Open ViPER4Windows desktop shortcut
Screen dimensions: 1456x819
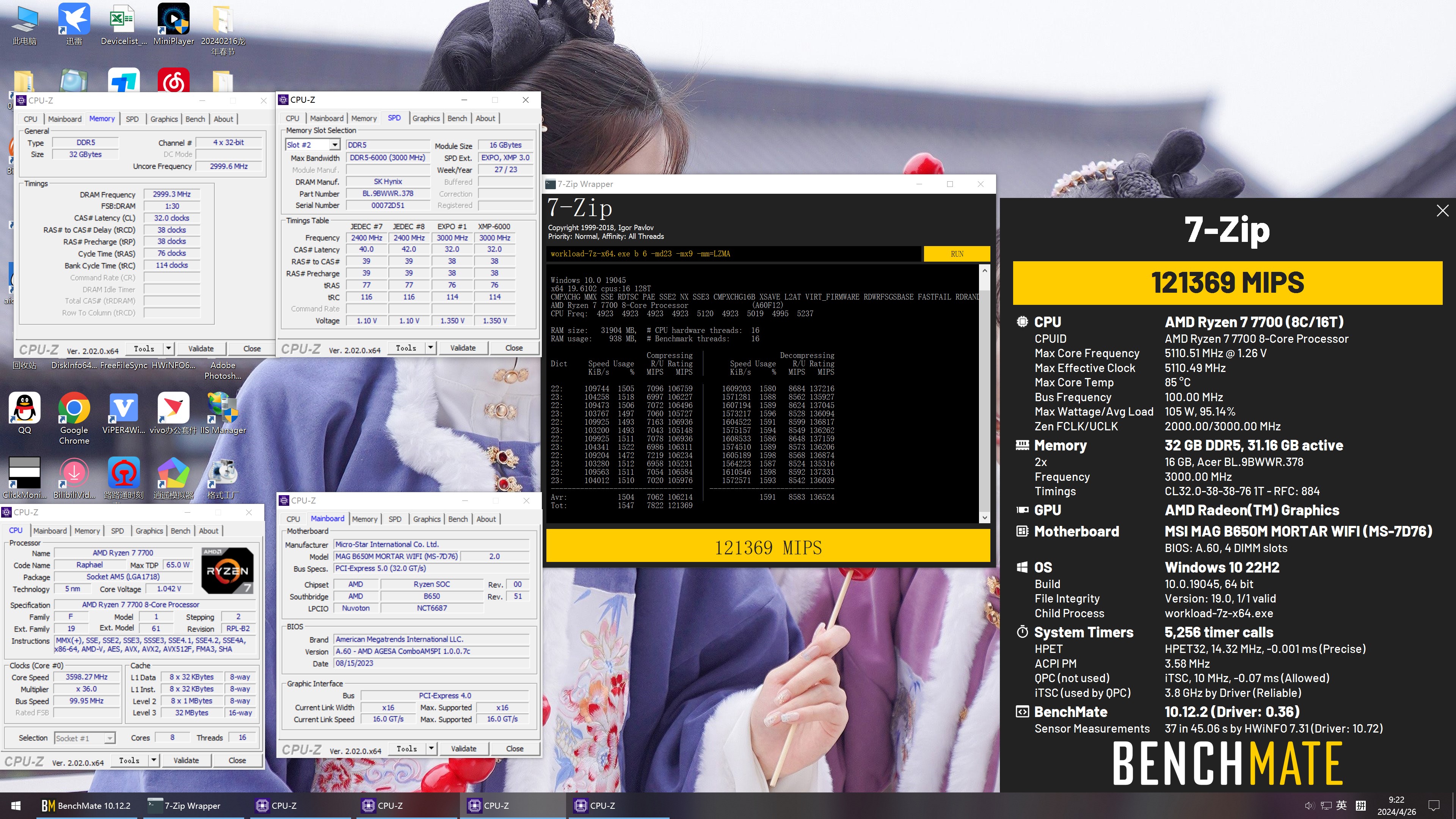tap(123, 413)
